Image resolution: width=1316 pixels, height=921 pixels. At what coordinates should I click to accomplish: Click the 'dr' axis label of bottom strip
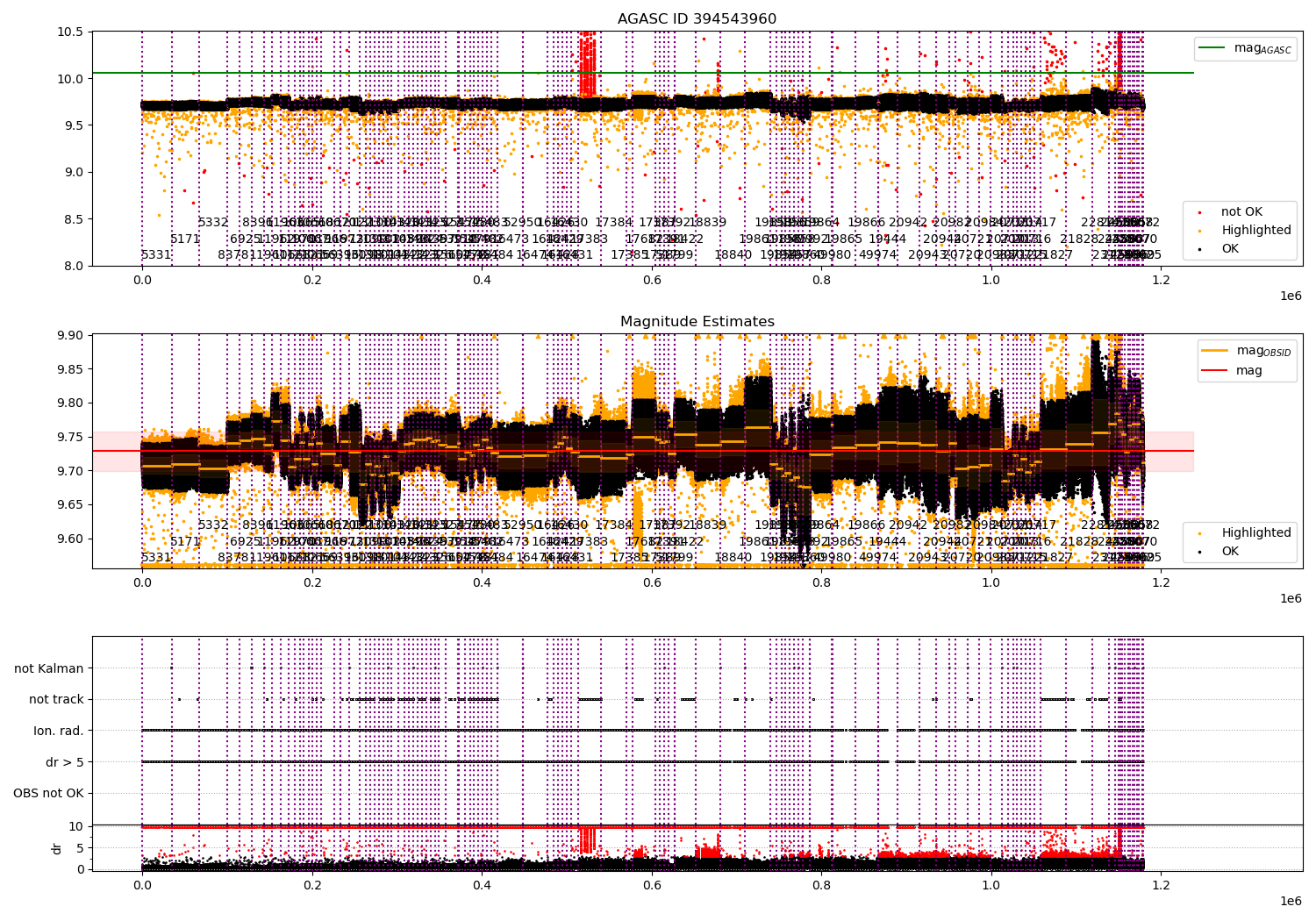(x=57, y=848)
